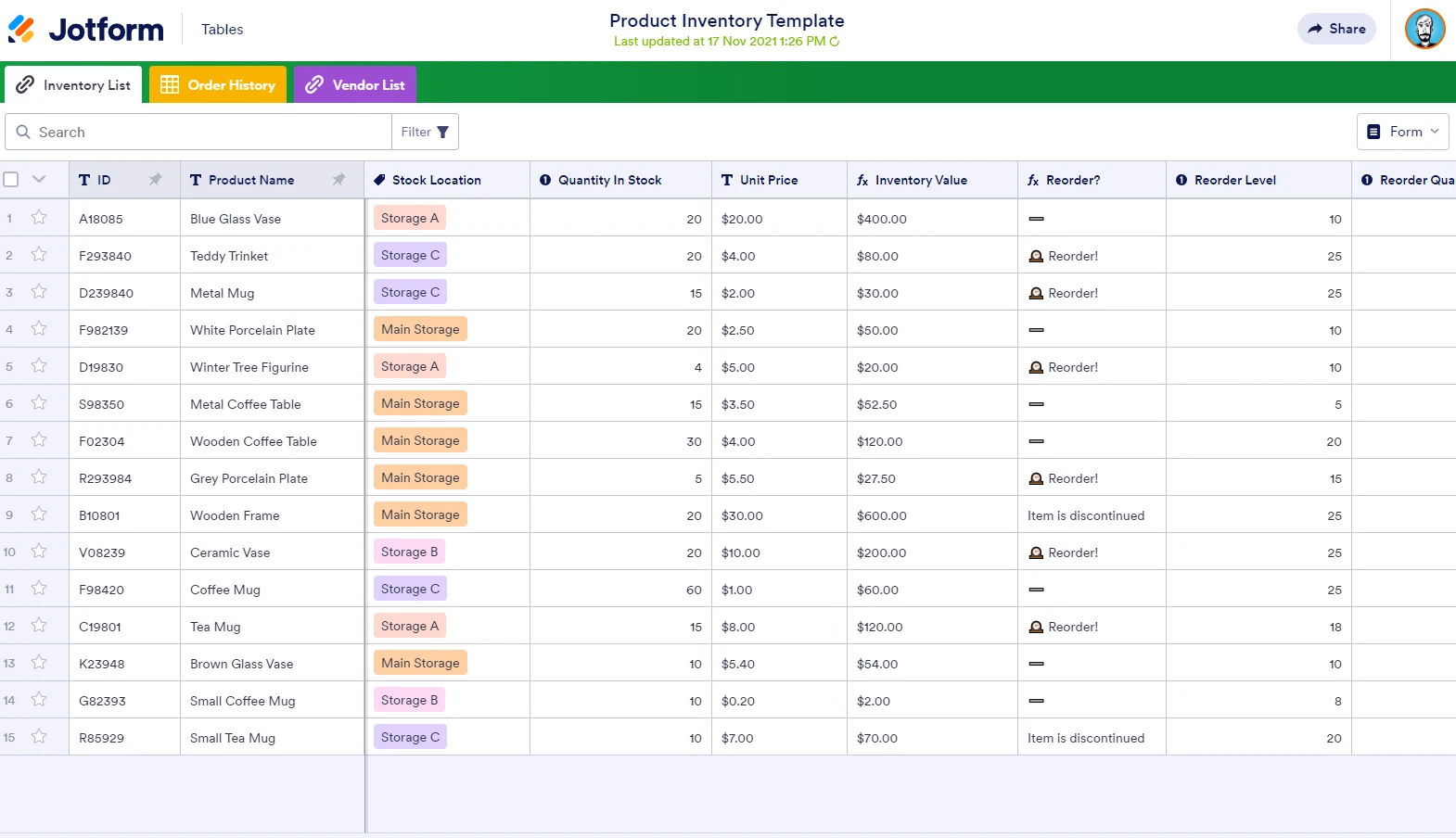1456x838 pixels.
Task: Expand the chevron next to select-all checkbox
Action: (39, 180)
